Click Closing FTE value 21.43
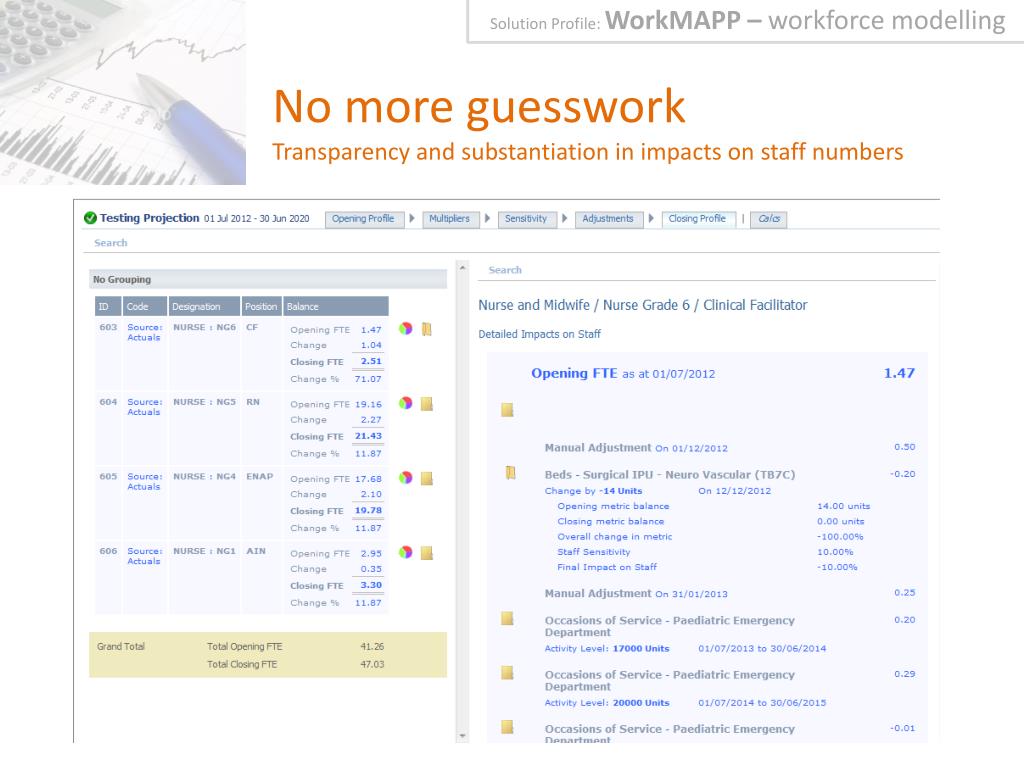The width and height of the screenshot is (1024, 768). click(368, 436)
